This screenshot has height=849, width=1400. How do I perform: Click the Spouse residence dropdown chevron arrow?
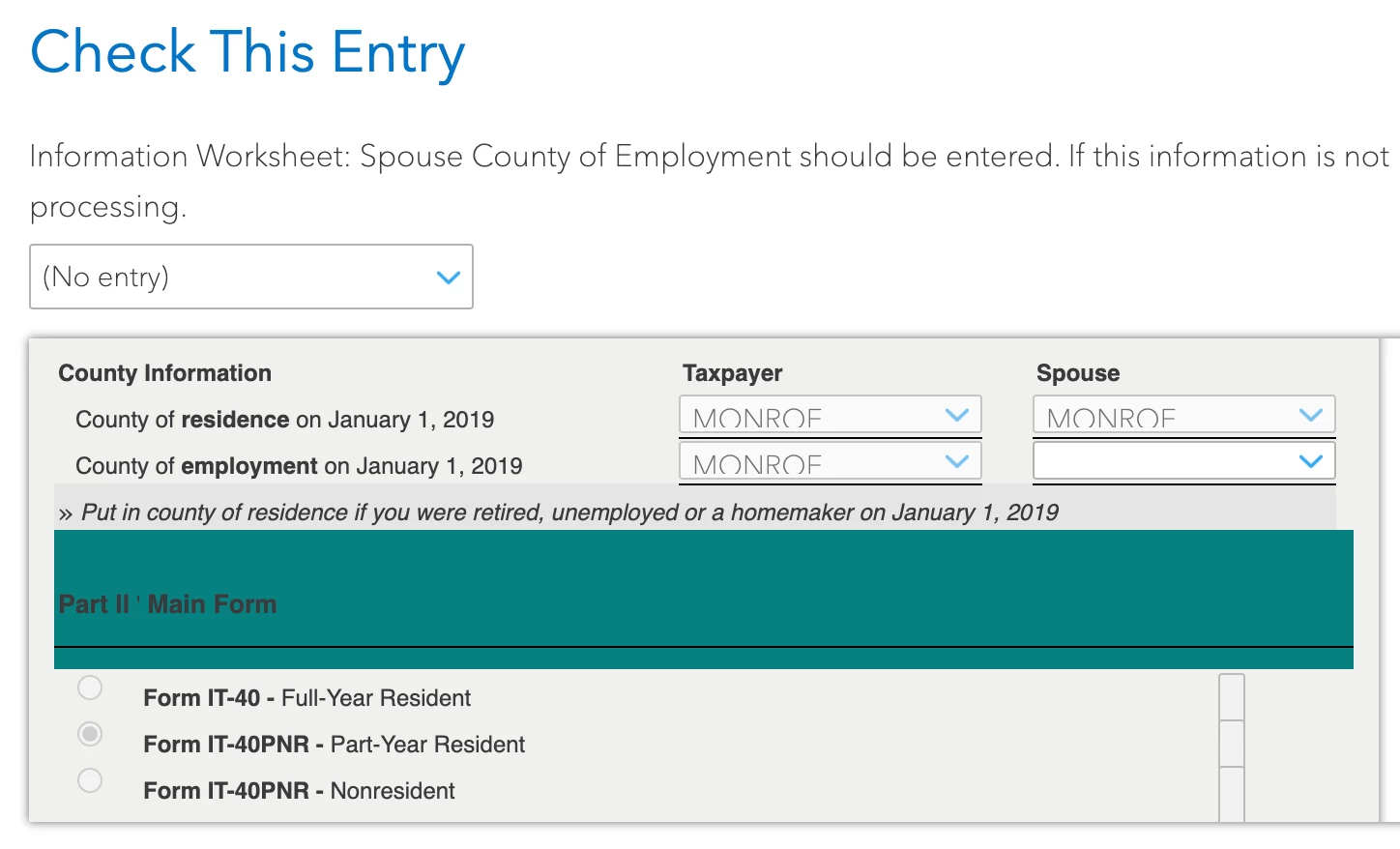pos(1310,415)
